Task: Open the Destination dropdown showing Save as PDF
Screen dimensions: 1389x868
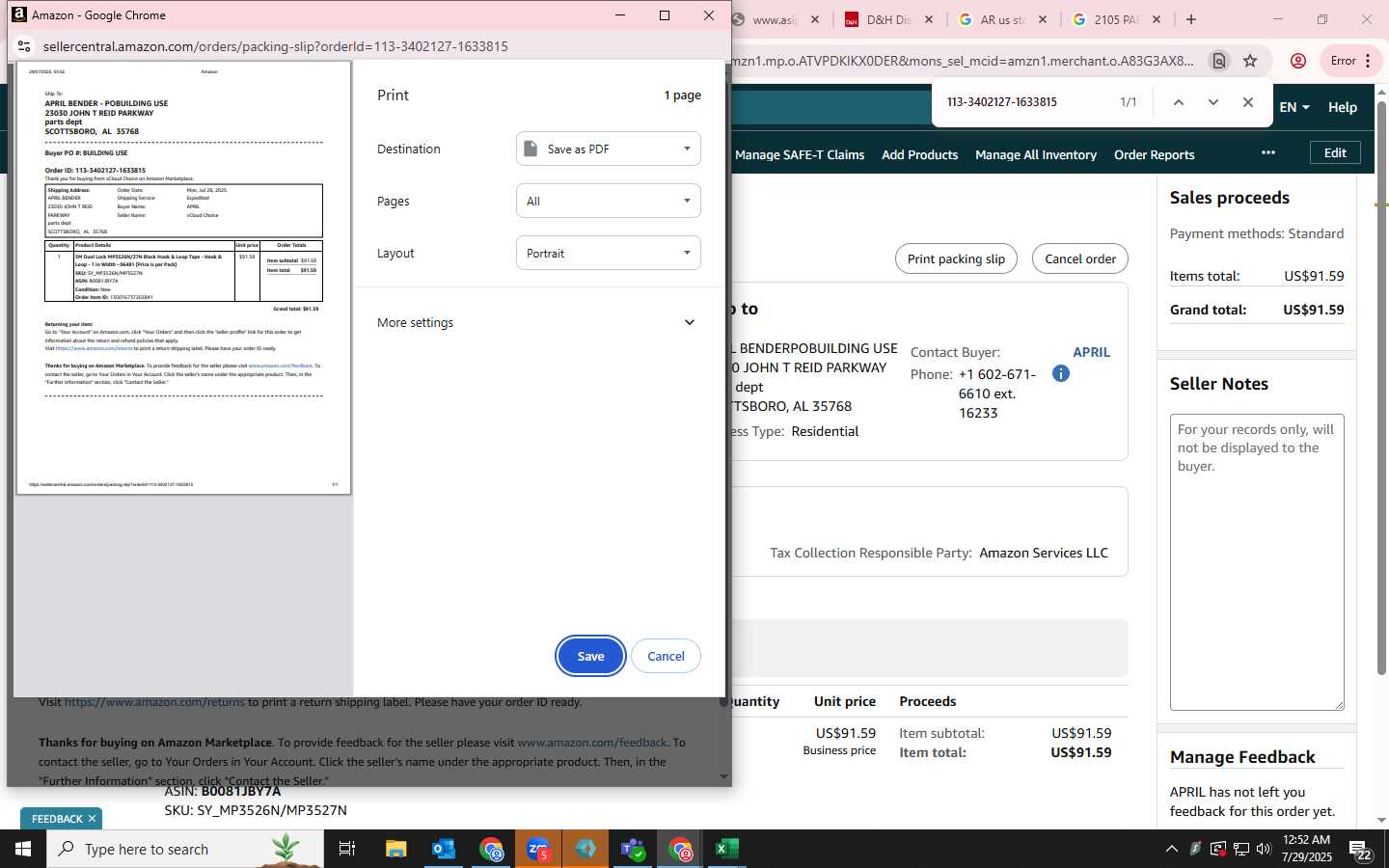Action: (609, 149)
